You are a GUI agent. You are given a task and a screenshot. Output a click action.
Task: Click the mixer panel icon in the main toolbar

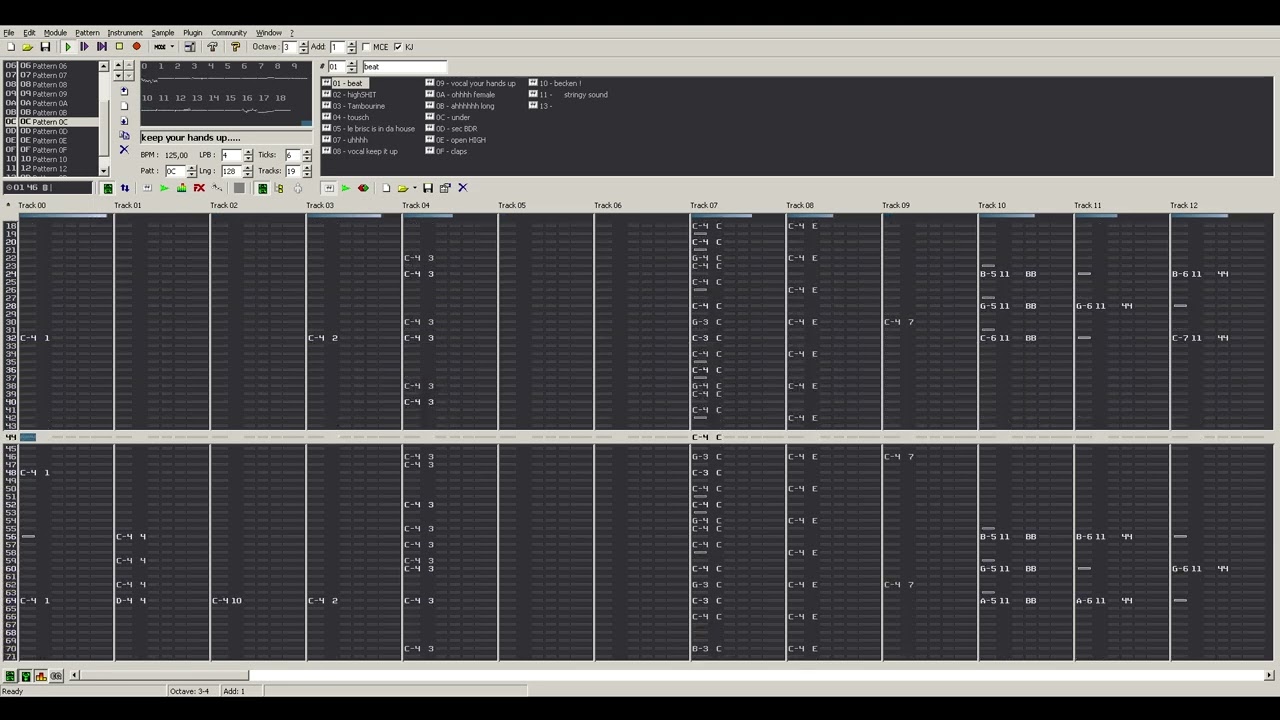pos(190,47)
